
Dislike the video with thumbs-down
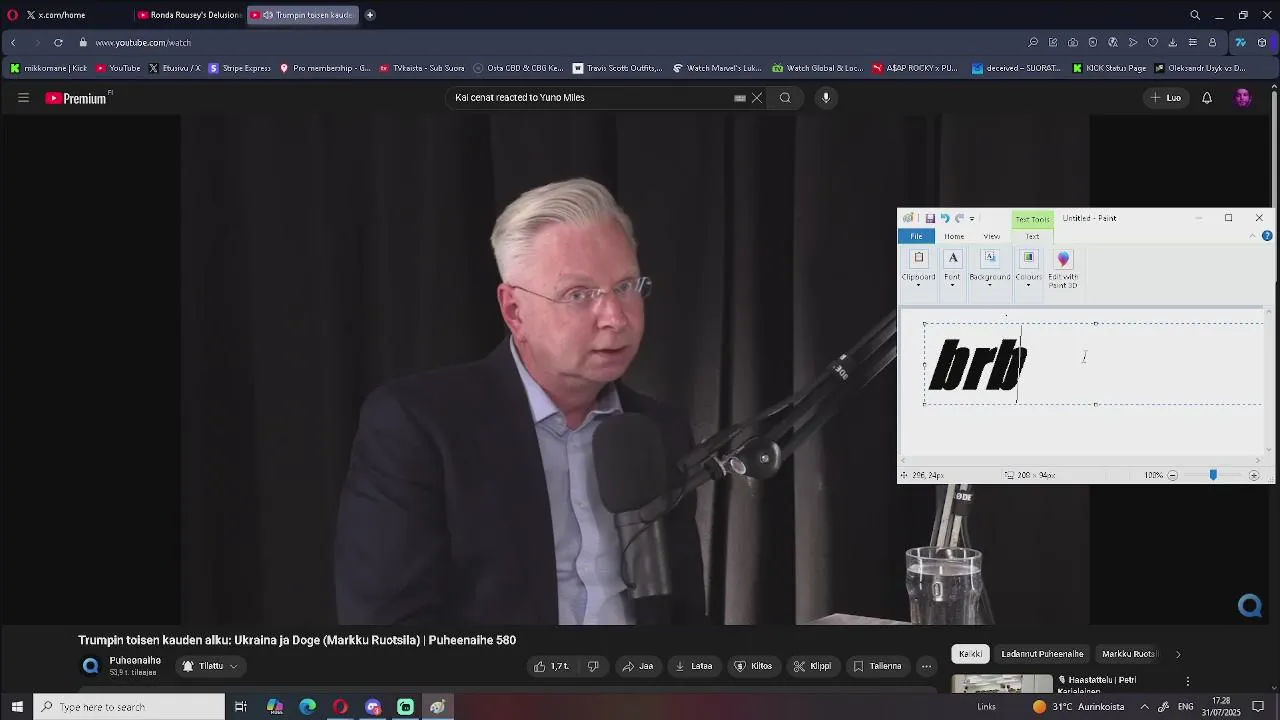tap(593, 666)
